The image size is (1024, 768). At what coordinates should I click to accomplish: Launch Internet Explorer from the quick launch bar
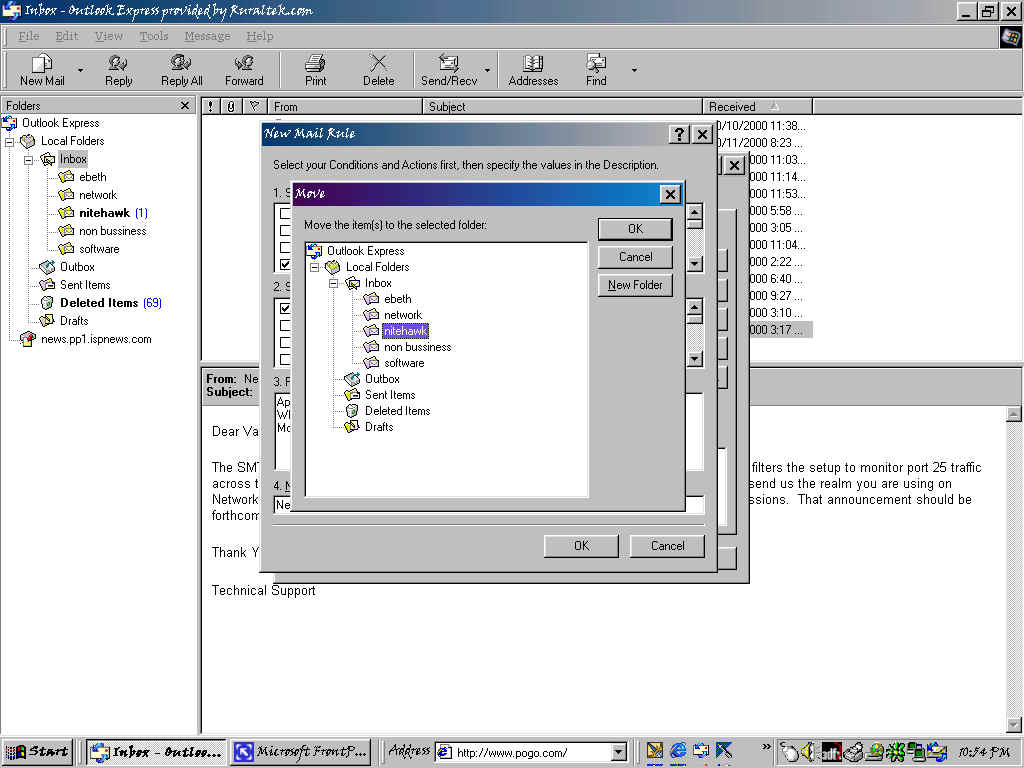(x=678, y=751)
